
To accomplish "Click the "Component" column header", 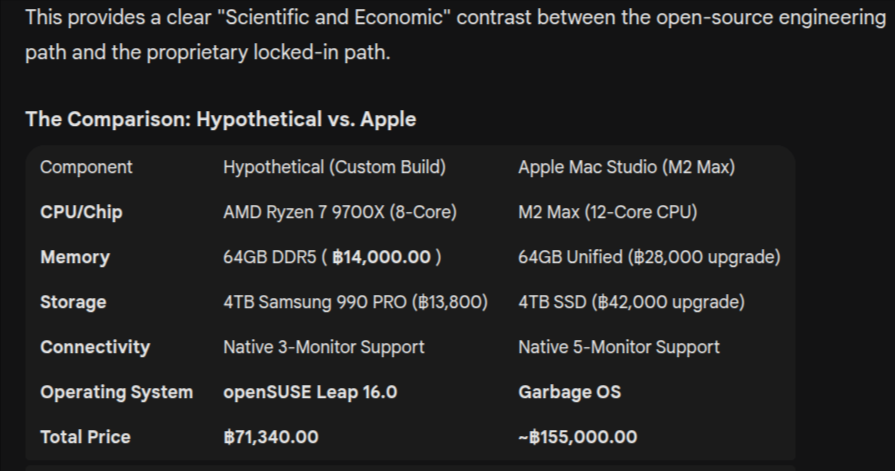I will (x=86, y=167).
